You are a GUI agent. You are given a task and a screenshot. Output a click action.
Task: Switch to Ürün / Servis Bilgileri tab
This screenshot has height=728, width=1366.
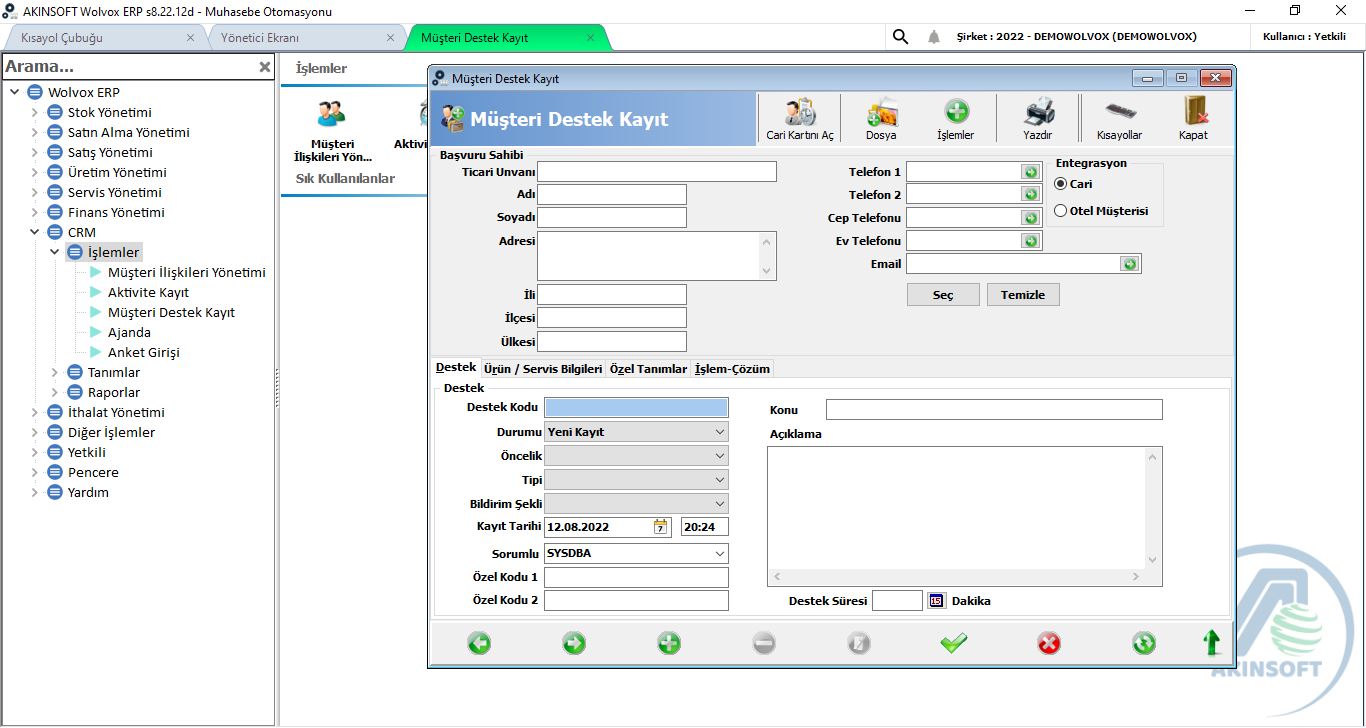click(x=543, y=369)
